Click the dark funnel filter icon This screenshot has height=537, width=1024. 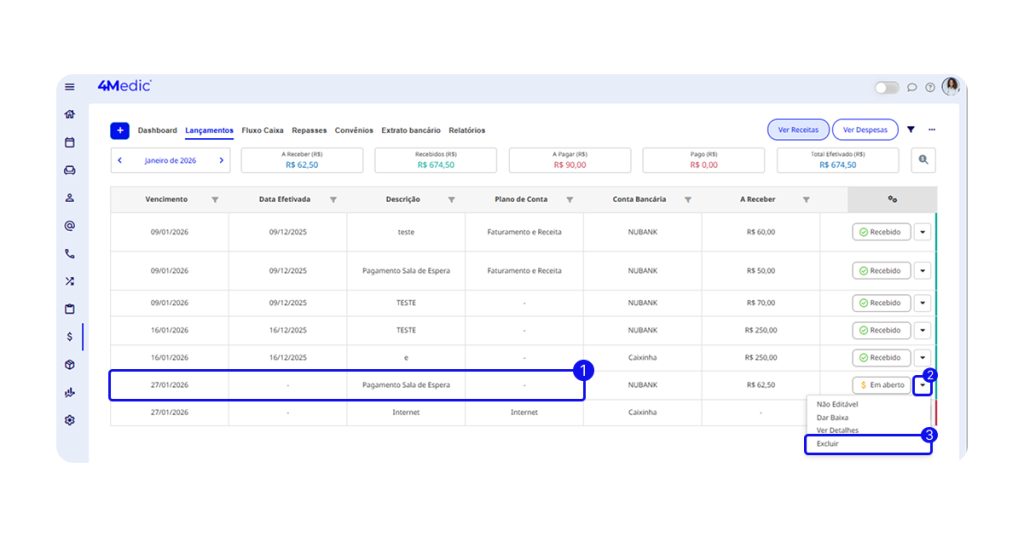[911, 130]
